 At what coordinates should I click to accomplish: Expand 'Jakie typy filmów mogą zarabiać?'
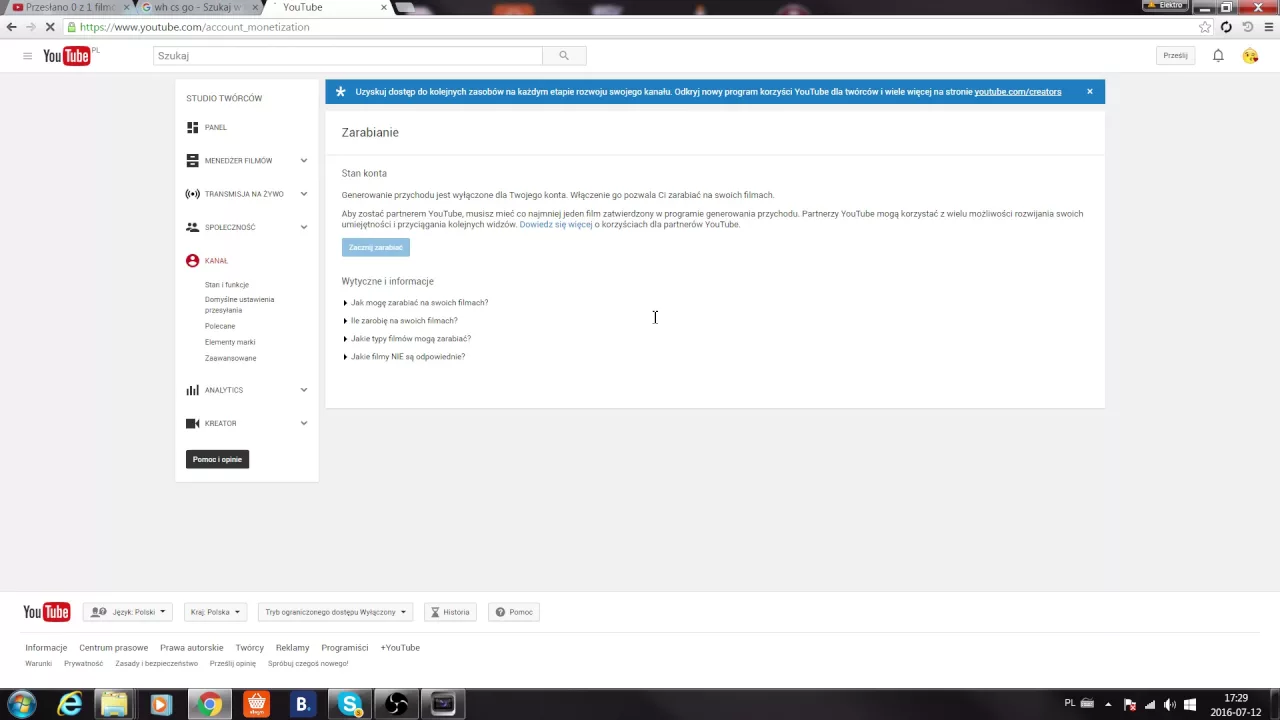(x=407, y=338)
